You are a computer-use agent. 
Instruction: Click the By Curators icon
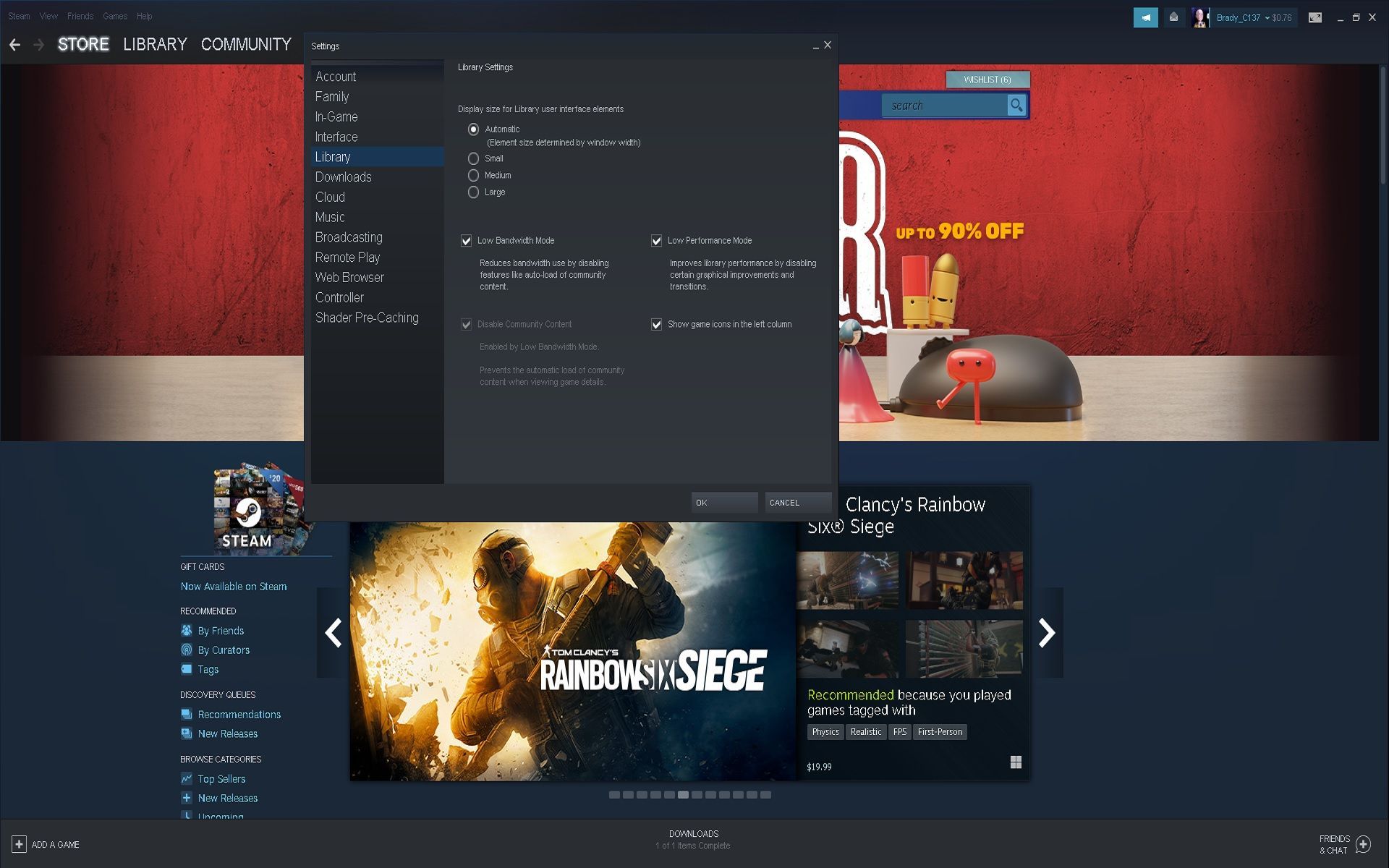point(187,650)
